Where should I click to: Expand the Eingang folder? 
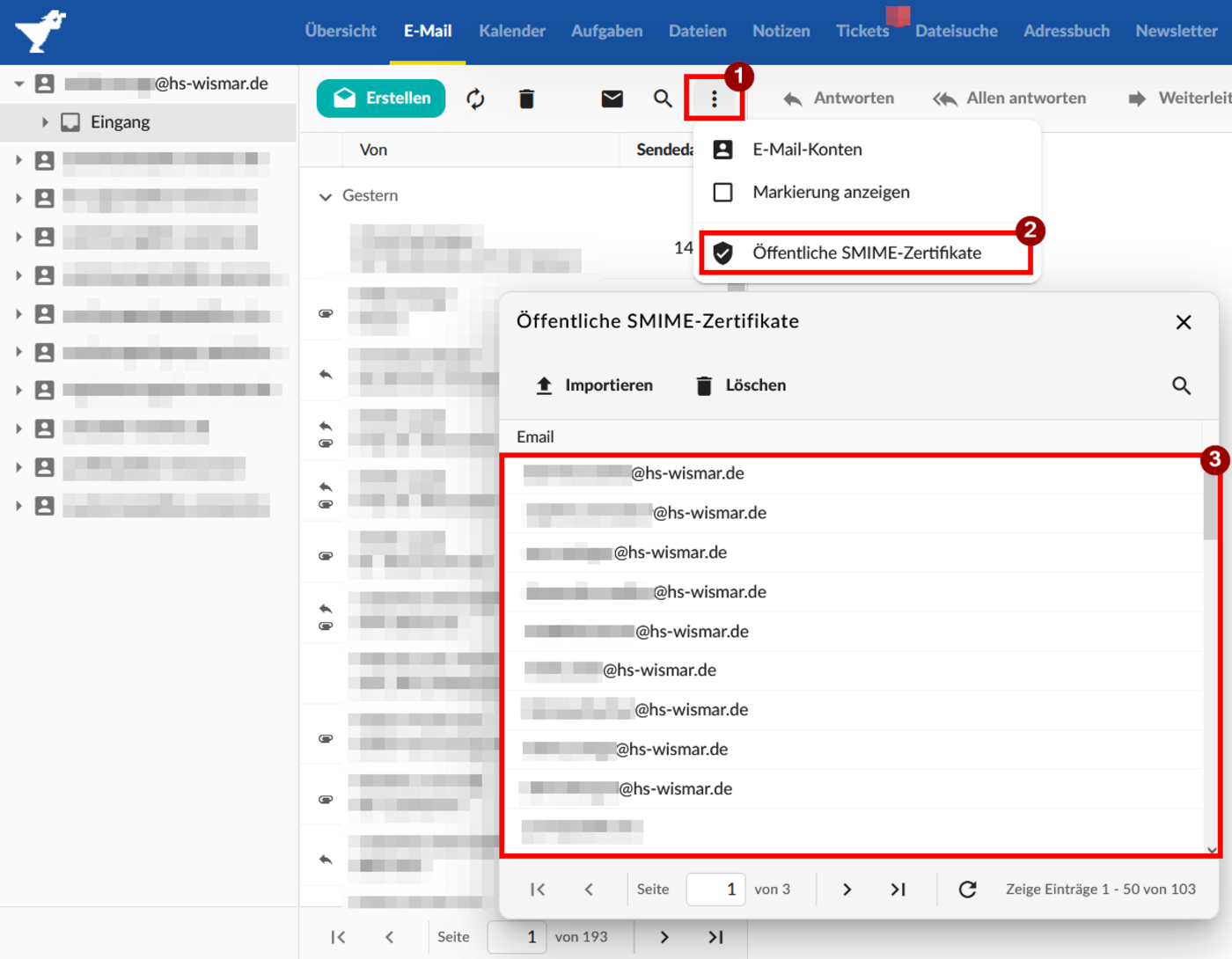click(45, 122)
